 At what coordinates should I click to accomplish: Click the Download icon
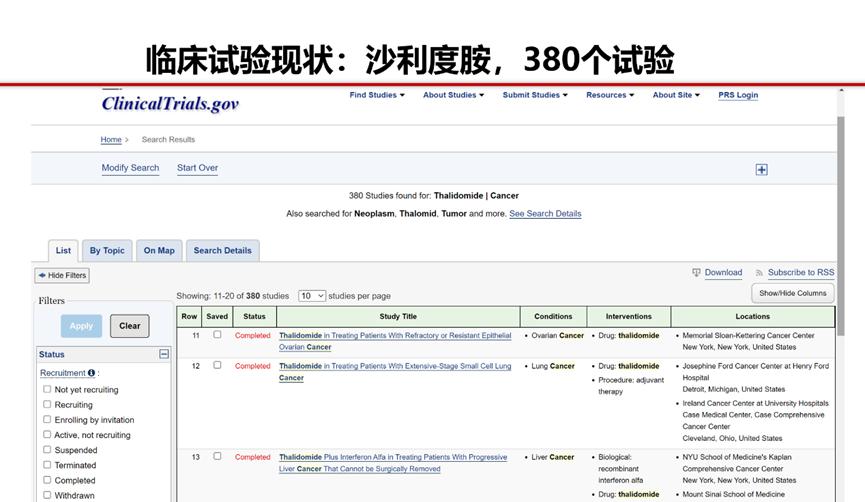696,273
